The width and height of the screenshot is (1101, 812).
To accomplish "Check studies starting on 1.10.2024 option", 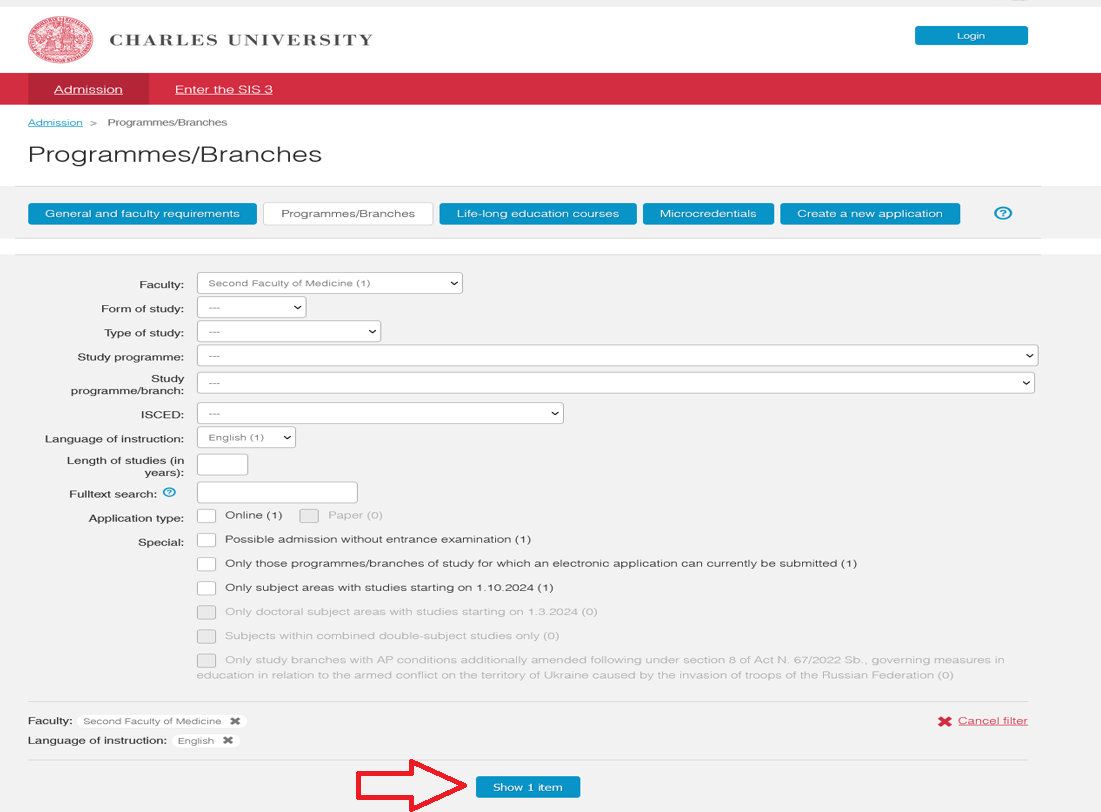I will pos(206,588).
